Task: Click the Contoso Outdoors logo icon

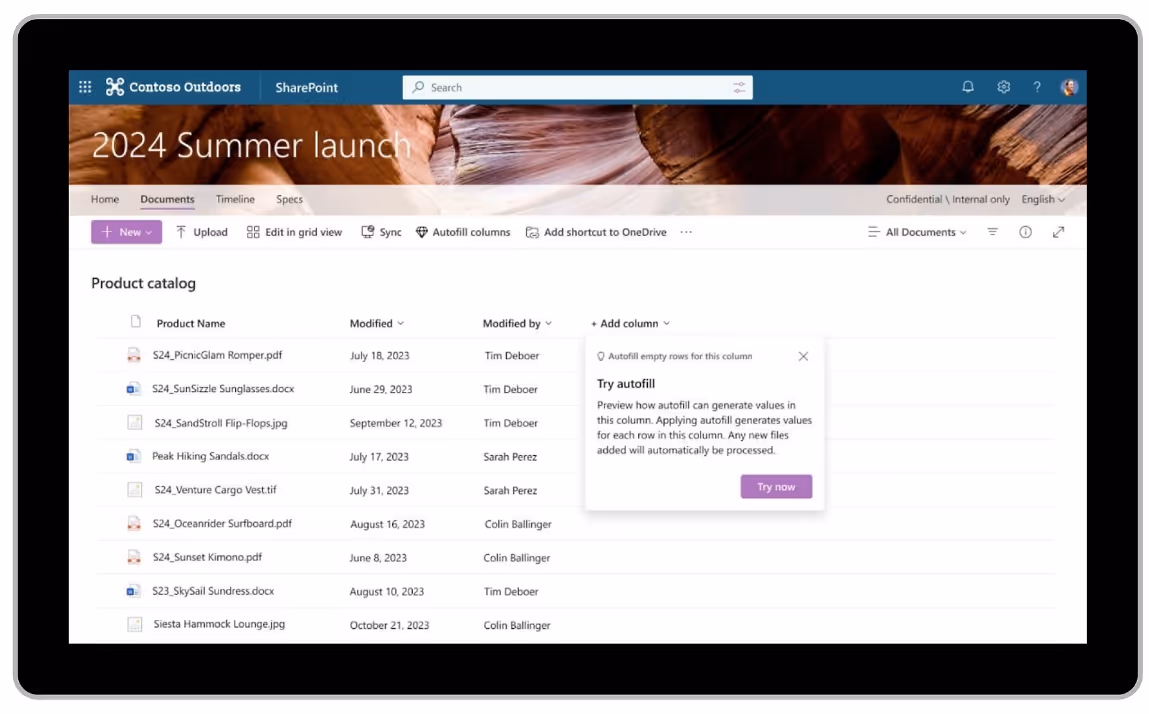Action: tap(114, 87)
